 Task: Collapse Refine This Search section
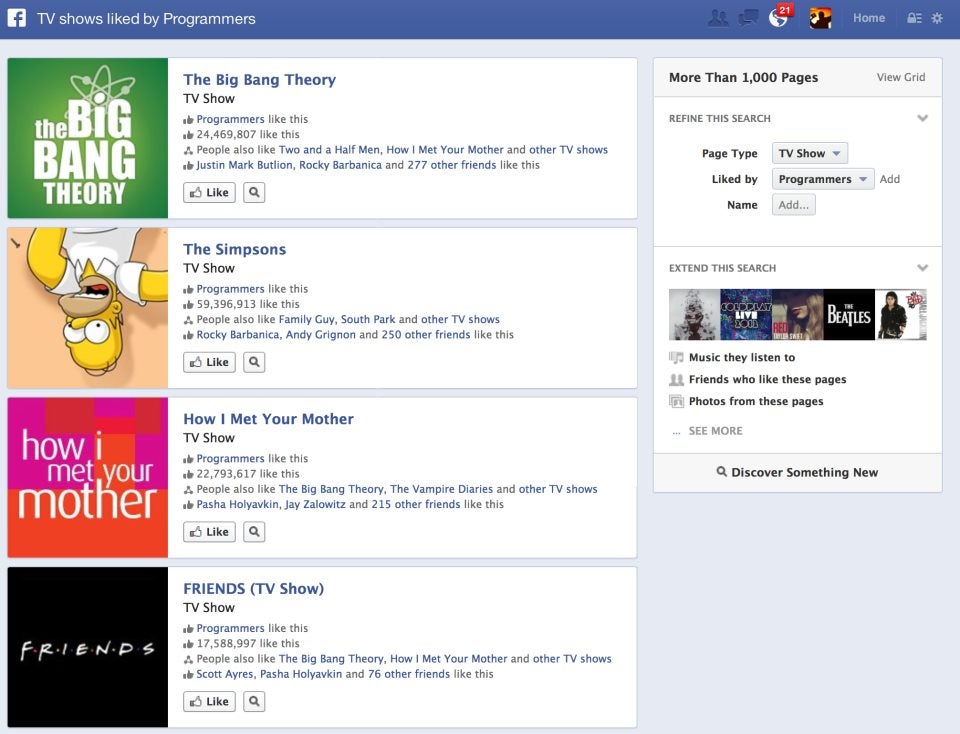click(x=922, y=118)
